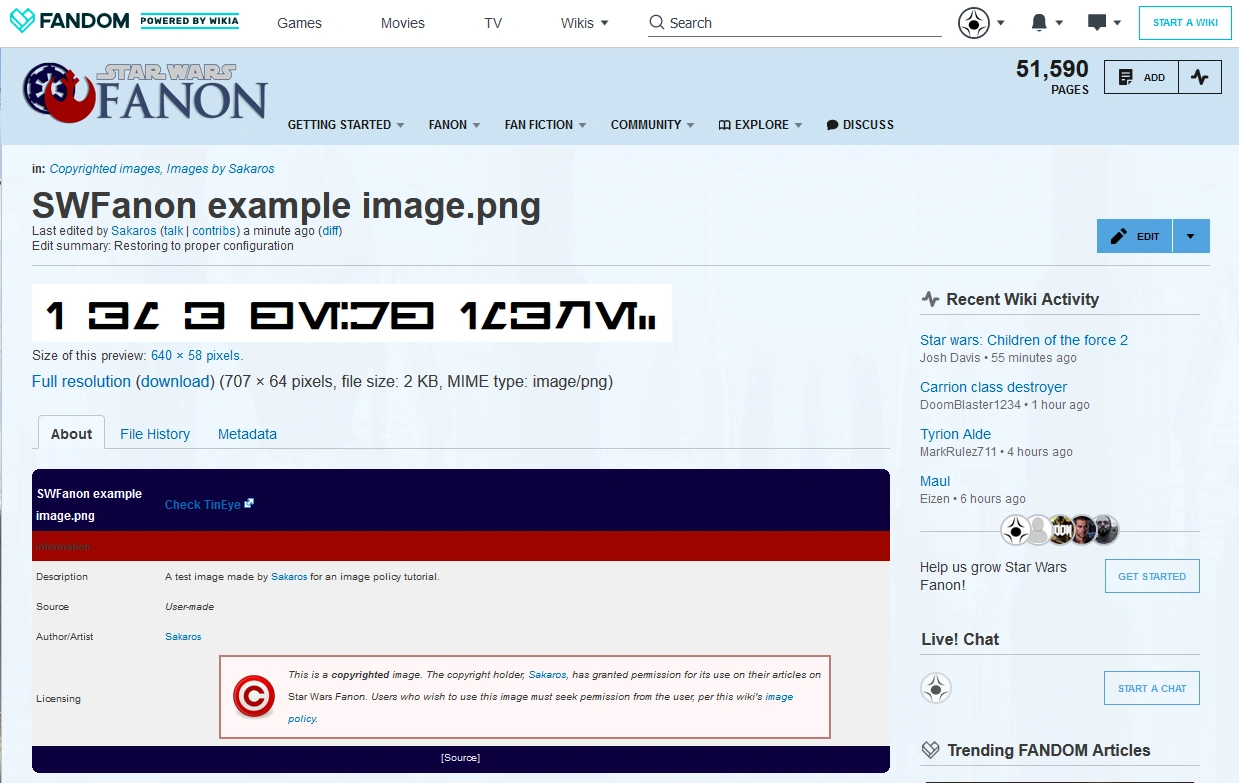Open the Edit button dropdown arrow
Viewport: 1239px width, 783px height.
pyautogui.click(x=1190, y=236)
